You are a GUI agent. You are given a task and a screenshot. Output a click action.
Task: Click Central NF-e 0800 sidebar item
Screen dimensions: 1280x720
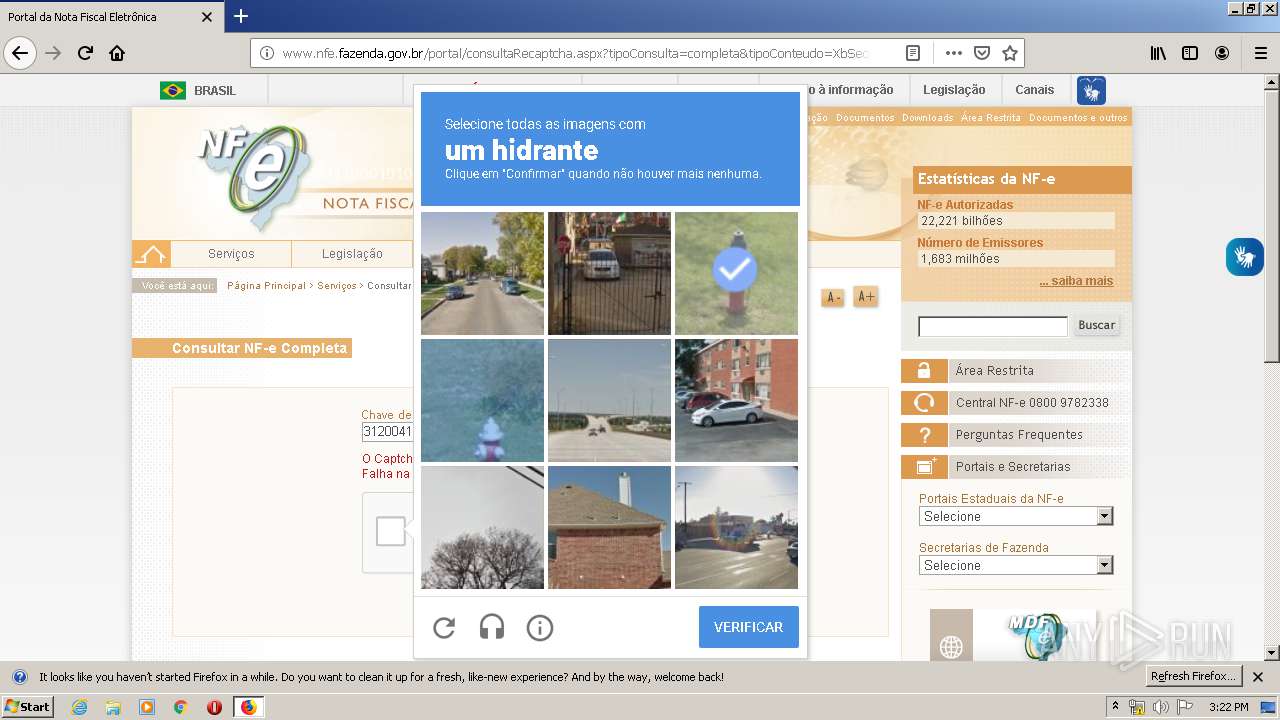[x=1015, y=403]
